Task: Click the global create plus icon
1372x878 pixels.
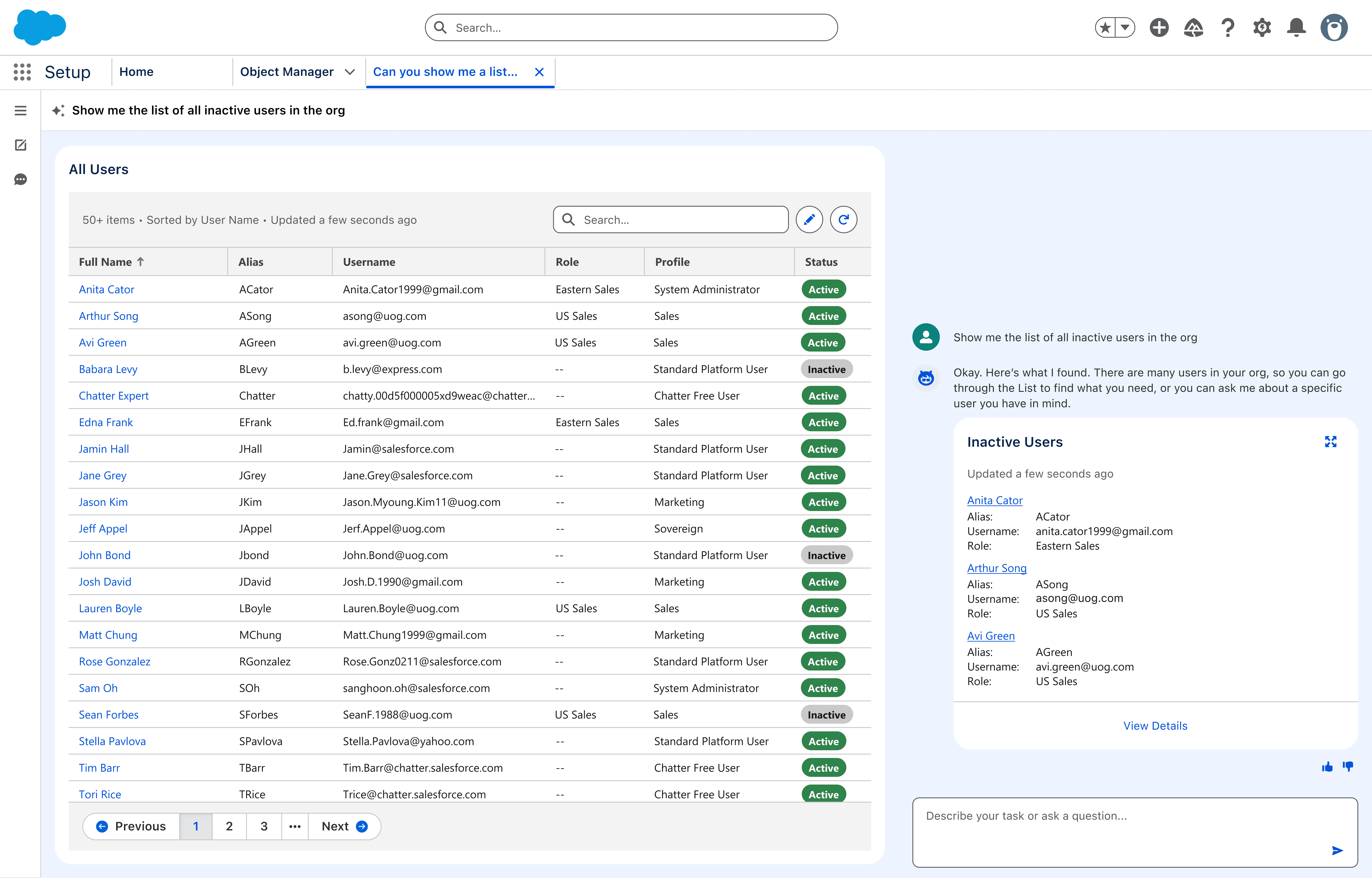Action: [x=1159, y=27]
